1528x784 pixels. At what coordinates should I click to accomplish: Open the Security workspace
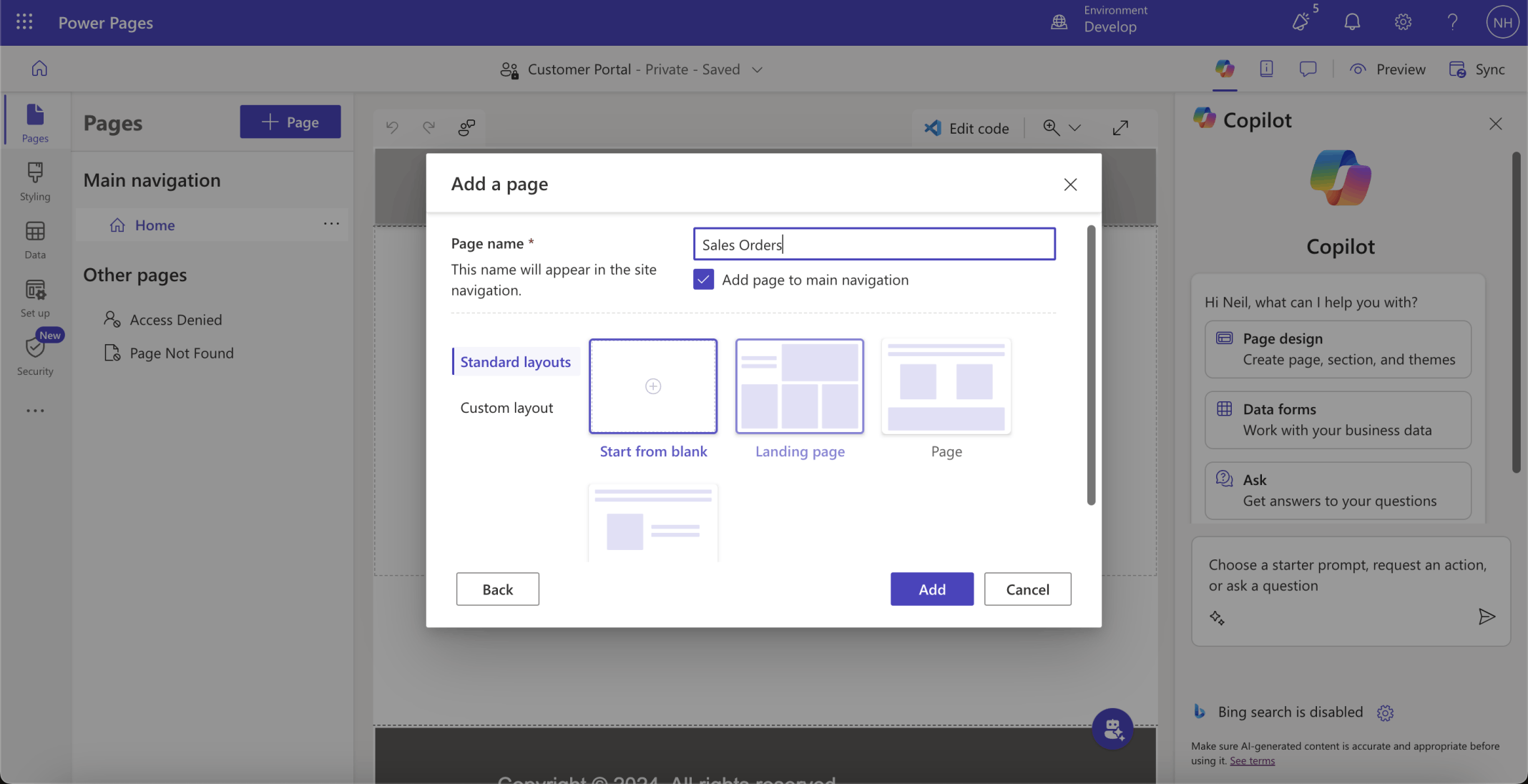coord(35,356)
